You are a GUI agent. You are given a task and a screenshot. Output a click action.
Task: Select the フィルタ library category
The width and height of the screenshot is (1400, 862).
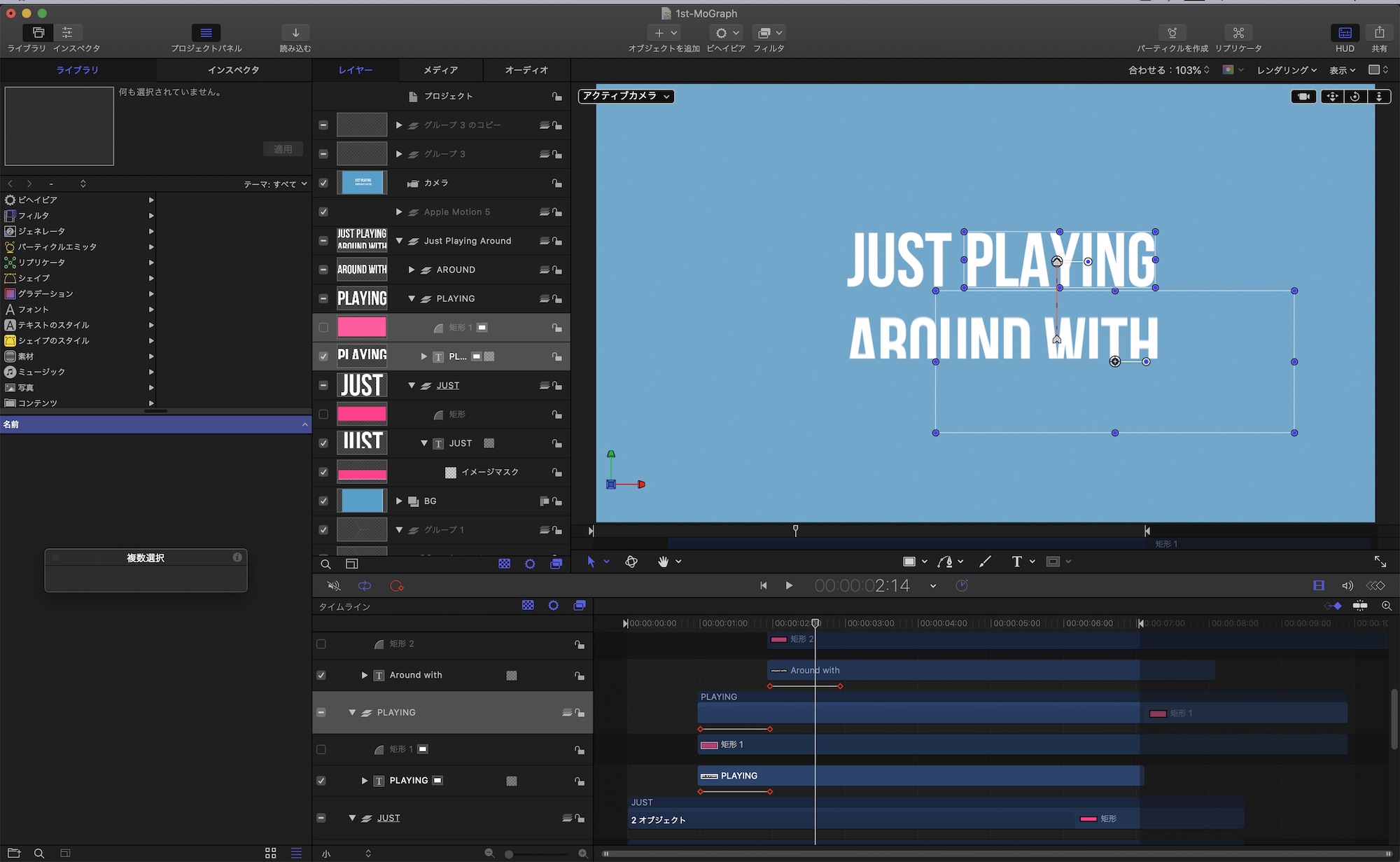click(34, 216)
